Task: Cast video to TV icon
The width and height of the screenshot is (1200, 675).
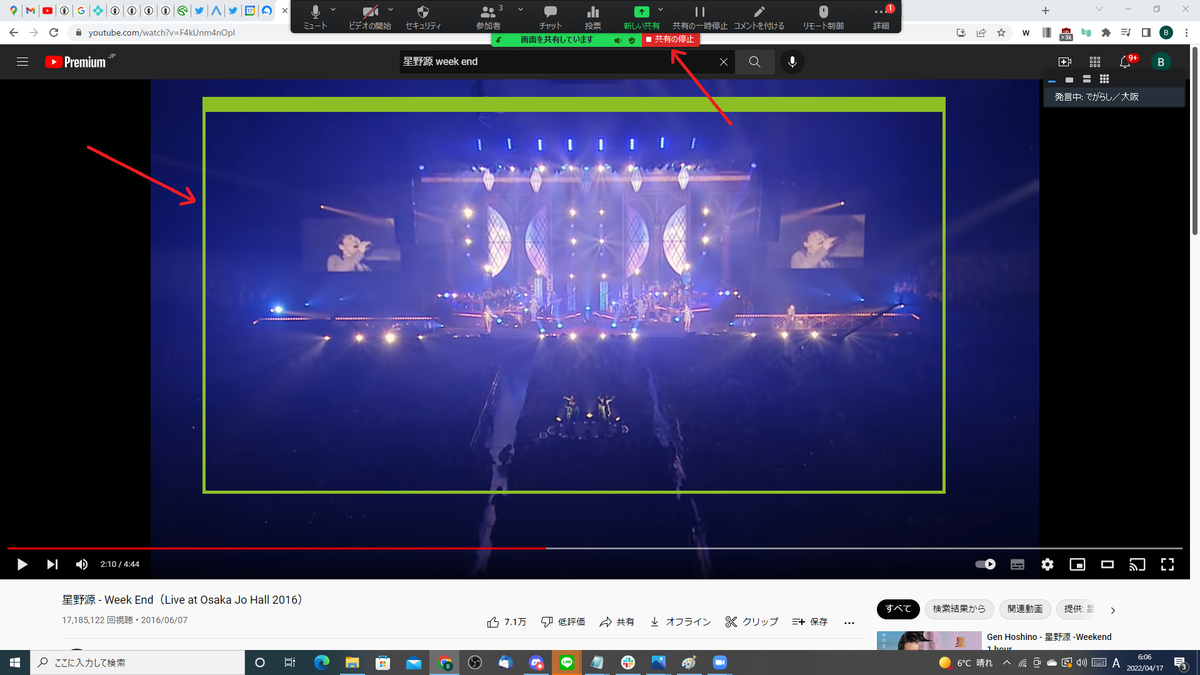Action: [1137, 564]
